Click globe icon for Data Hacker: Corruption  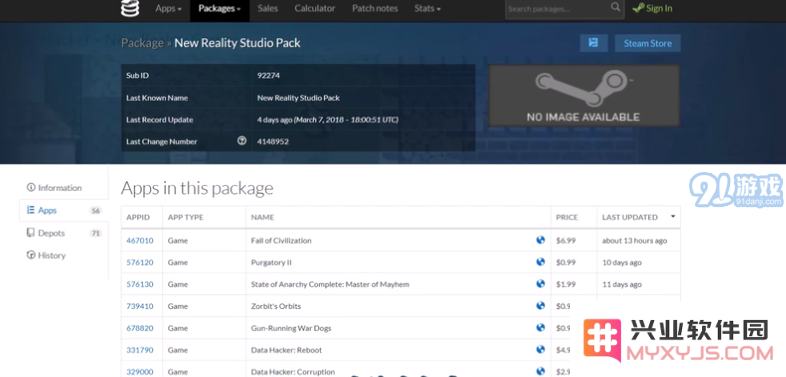pyautogui.click(x=540, y=371)
